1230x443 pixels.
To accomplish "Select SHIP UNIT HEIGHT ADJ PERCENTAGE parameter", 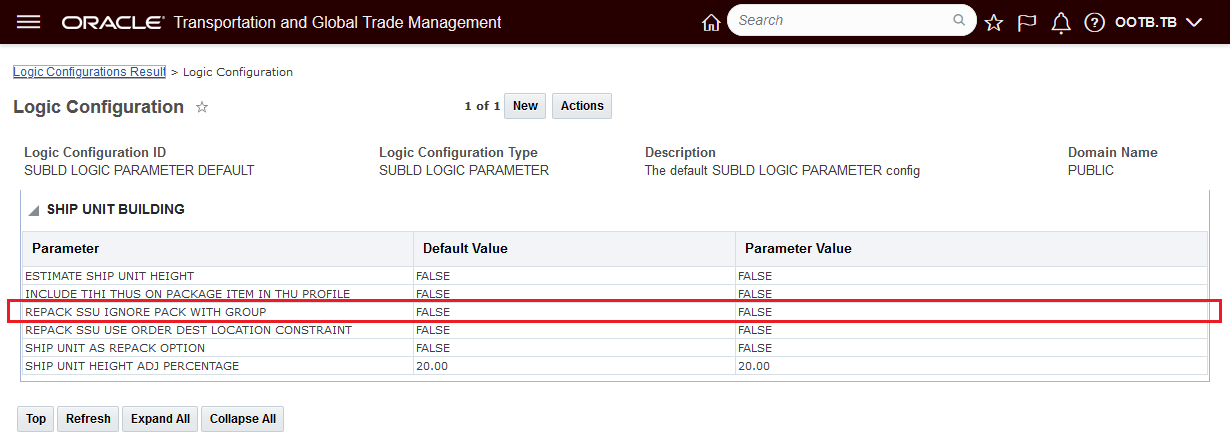I will [132, 366].
